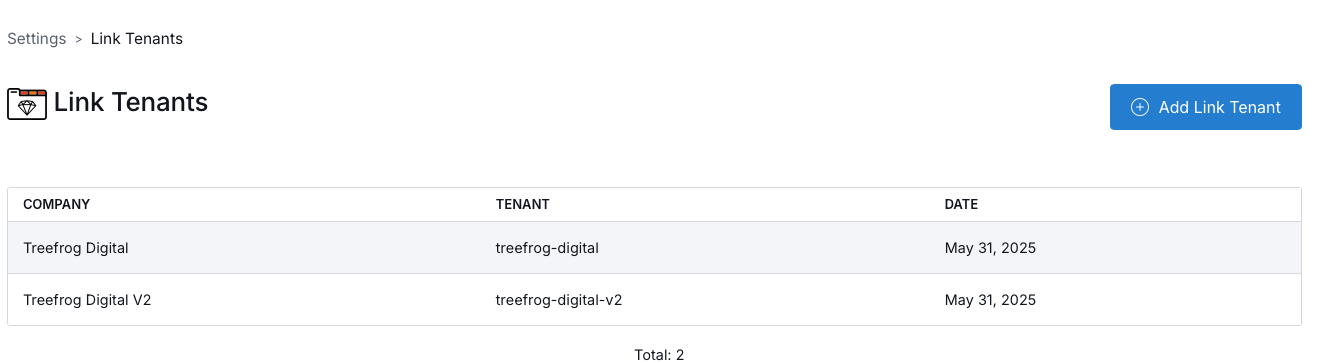Click the breadcrumb separator arrow
The width and height of the screenshot is (1317, 363).
pyautogui.click(x=78, y=39)
